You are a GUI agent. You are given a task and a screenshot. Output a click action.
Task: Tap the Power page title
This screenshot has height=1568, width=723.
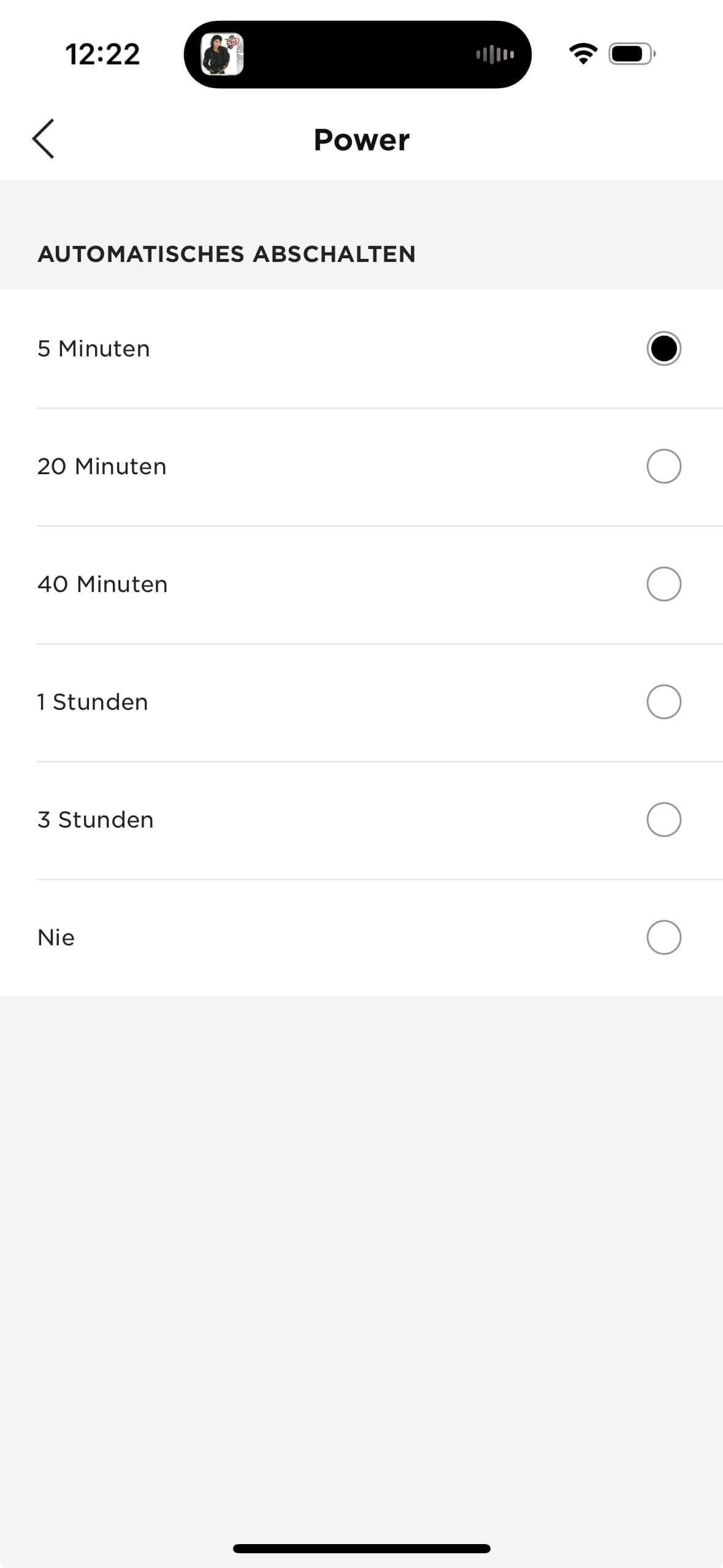pos(361,140)
